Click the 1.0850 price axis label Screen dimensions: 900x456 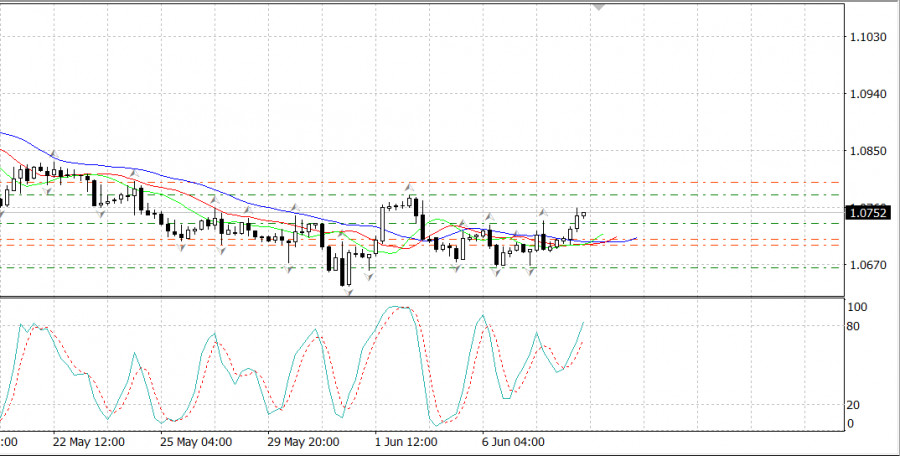pos(865,152)
